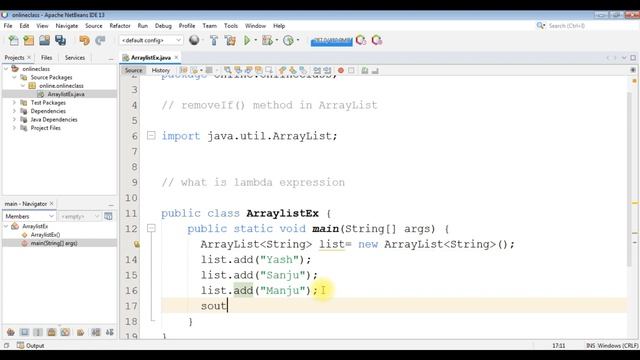Toggle Show Fields filter in Navigator

click(24, 332)
